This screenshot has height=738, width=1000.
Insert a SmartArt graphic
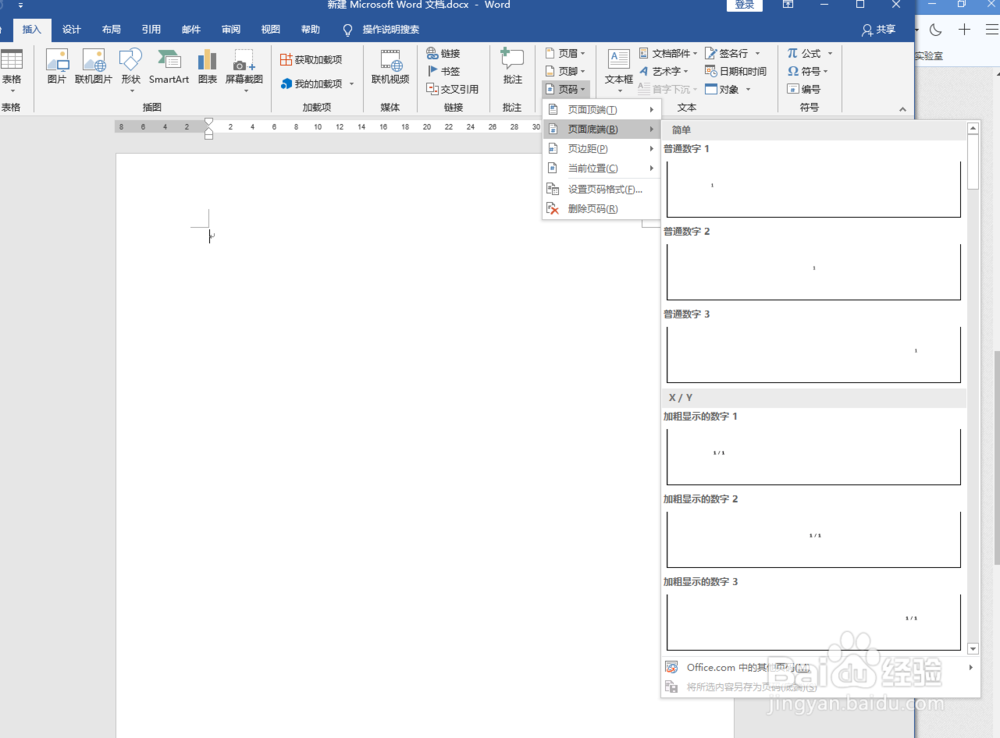[x=169, y=67]
